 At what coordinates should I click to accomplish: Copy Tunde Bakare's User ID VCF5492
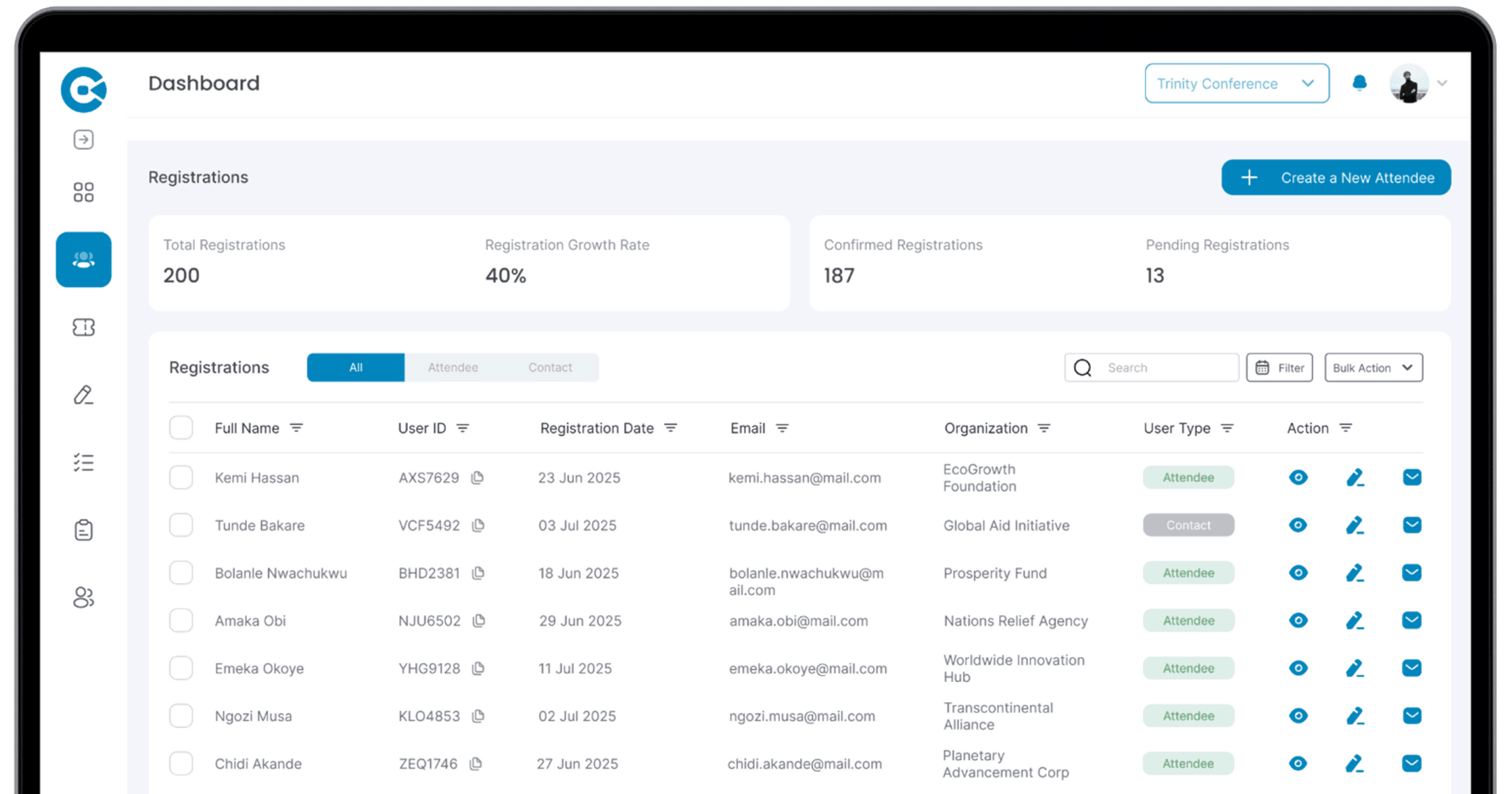(478, 525)
